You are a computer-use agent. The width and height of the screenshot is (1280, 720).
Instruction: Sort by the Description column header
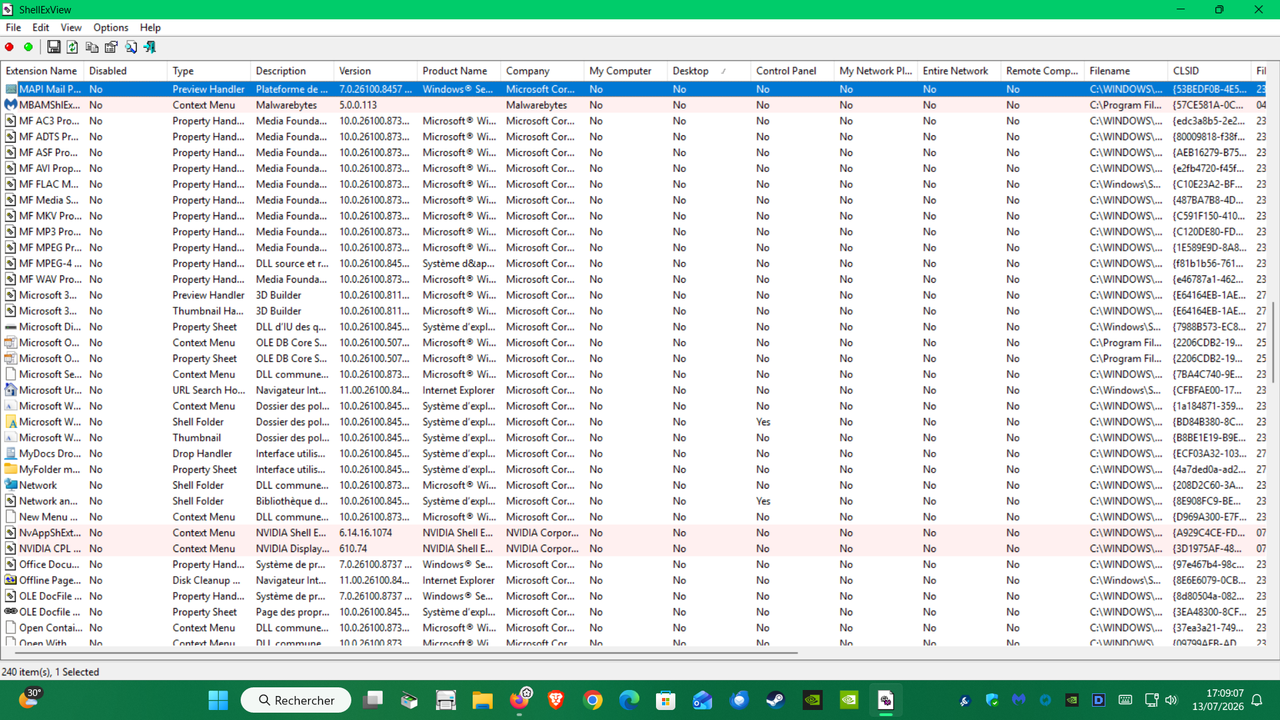(293, 71)
